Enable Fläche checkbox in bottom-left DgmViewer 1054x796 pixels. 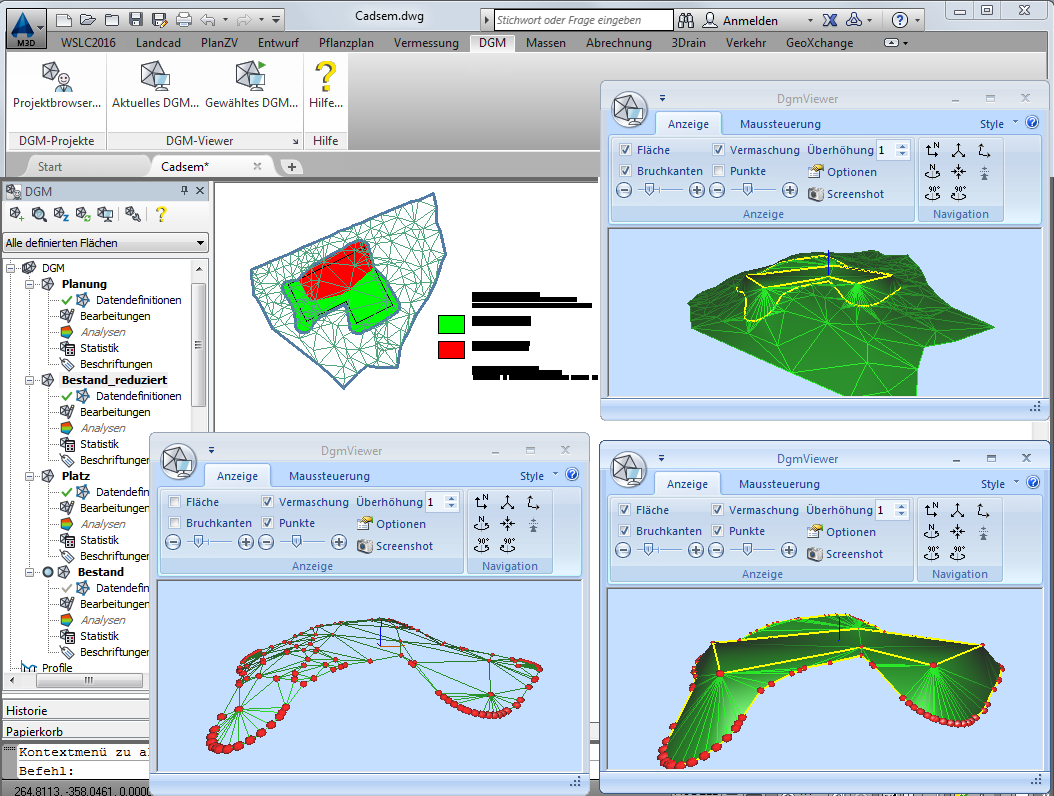[x=175, y=502]
